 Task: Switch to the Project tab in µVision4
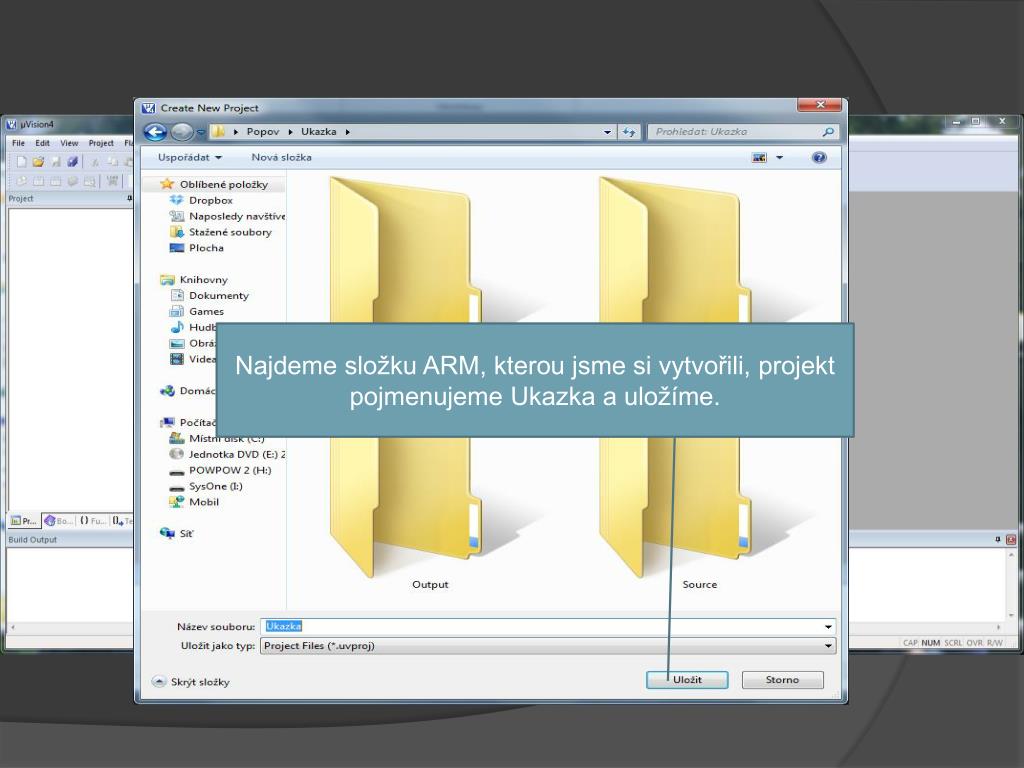tap(24, 520)
